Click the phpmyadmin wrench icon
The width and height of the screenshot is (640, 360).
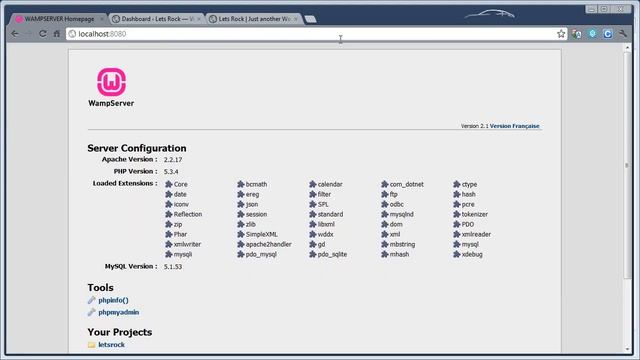point(91,312)
